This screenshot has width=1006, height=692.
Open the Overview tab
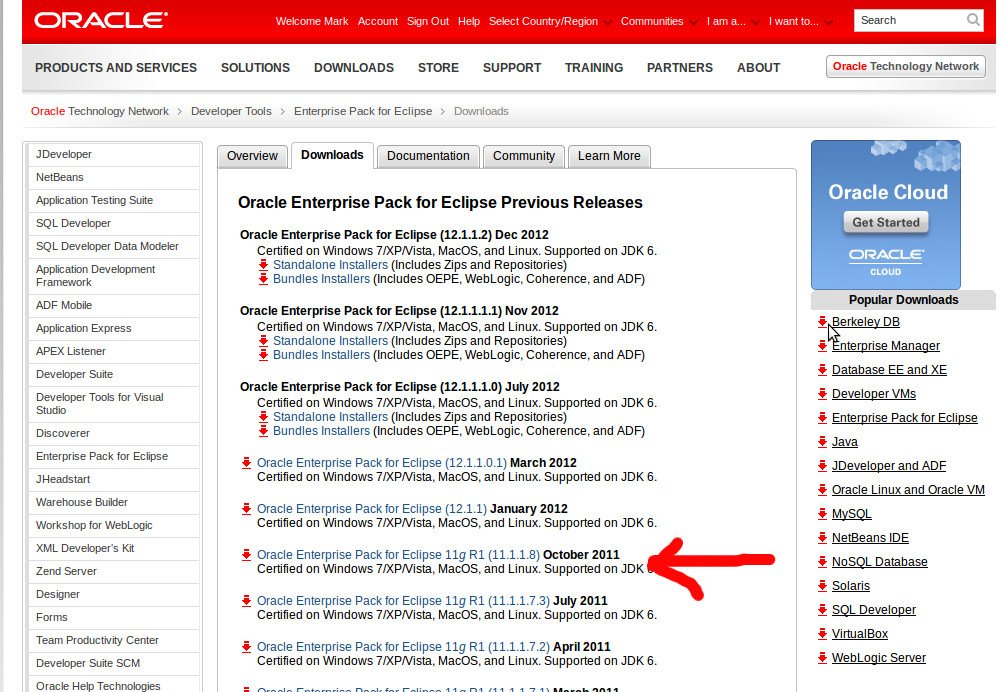pyautogui.click(x=252, y=156)
